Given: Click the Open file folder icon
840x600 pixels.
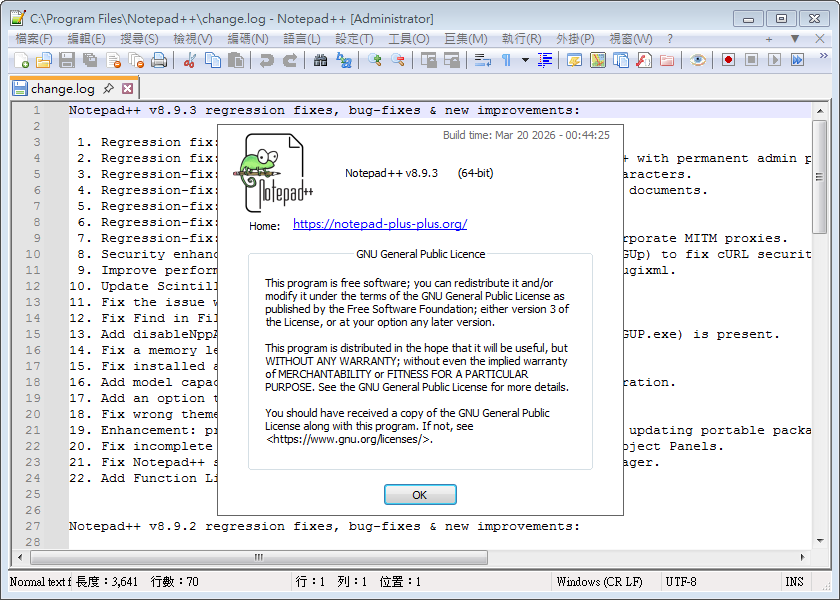Looking at the screenshot, I should pos(44,60).
